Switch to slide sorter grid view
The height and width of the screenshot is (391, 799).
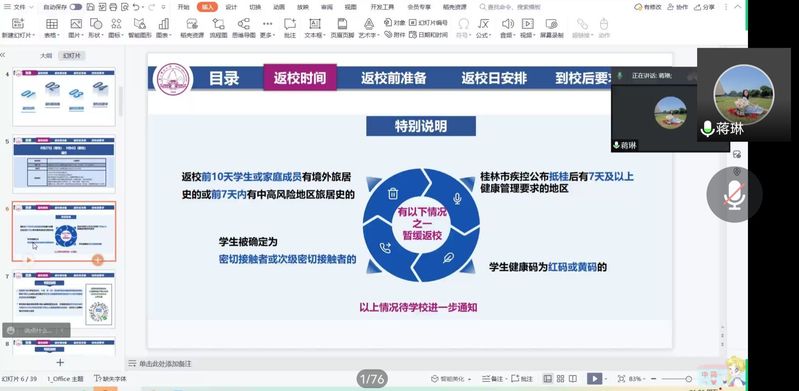(560, 379)
